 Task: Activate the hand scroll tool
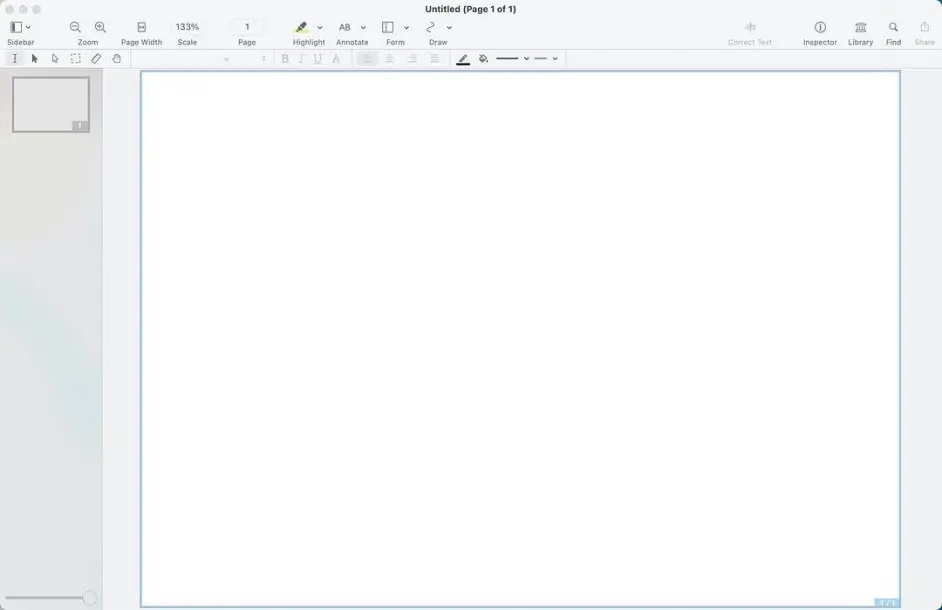pyautogui.click(x=117, y=59)
